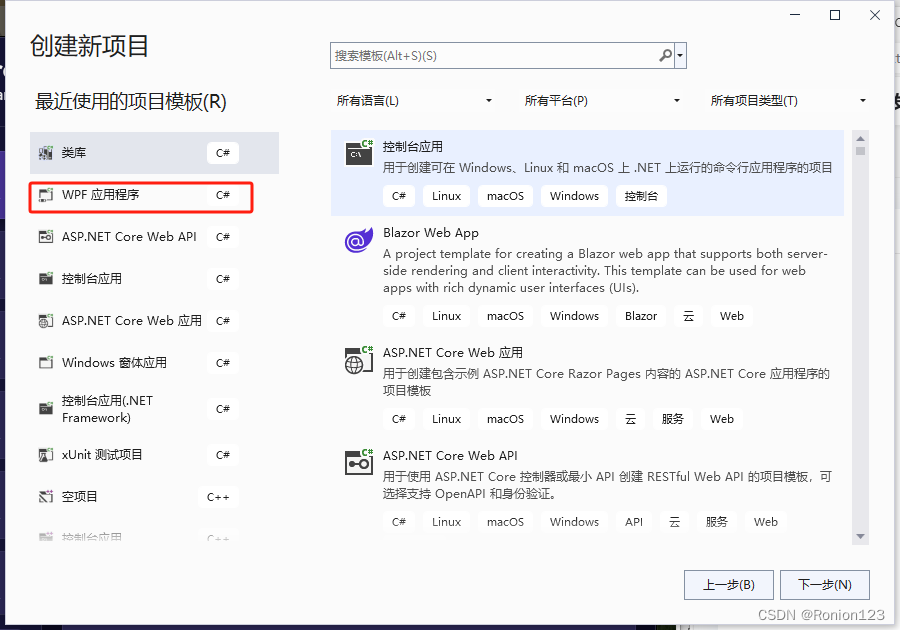This screenshot has height=630, width=900.
Task: Close the 创建新项目 dialog
Action: 875,15
